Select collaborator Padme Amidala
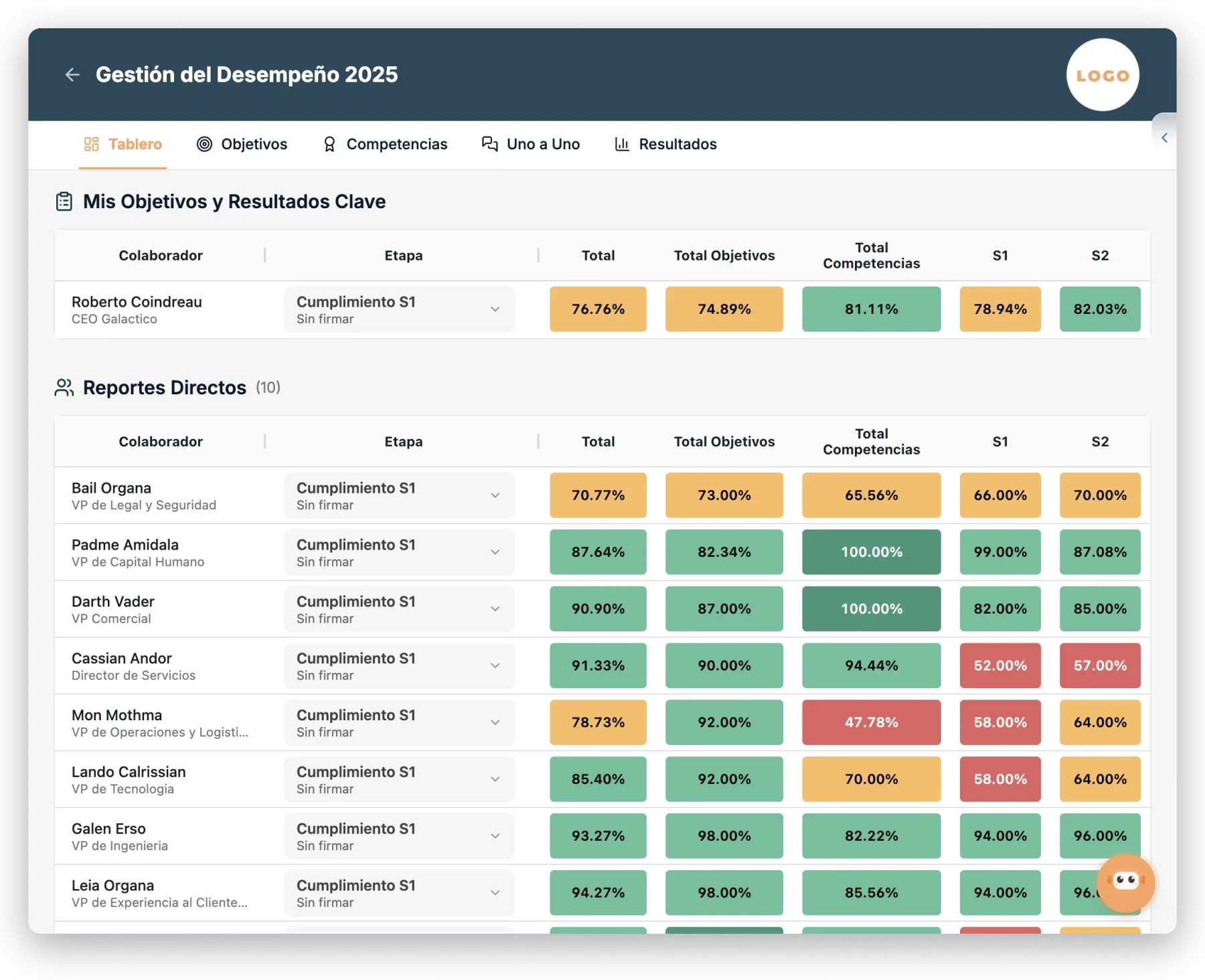This screenshot has width=1205, height=980. pos(125,545)
